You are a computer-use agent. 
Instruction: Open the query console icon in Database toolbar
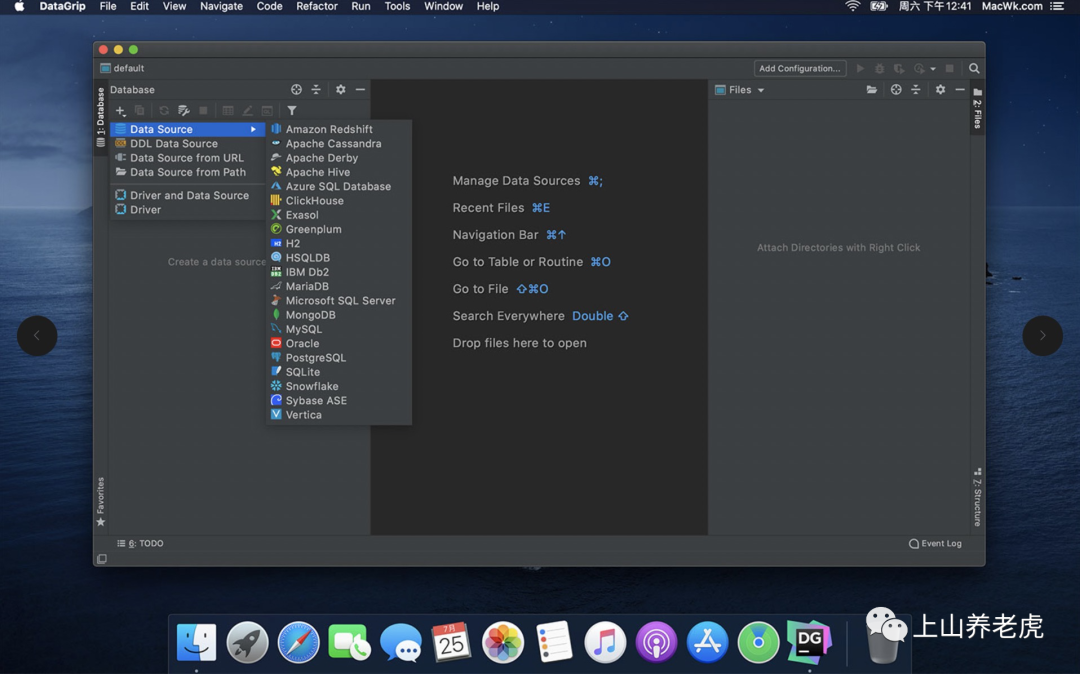(x=267, y=110)
